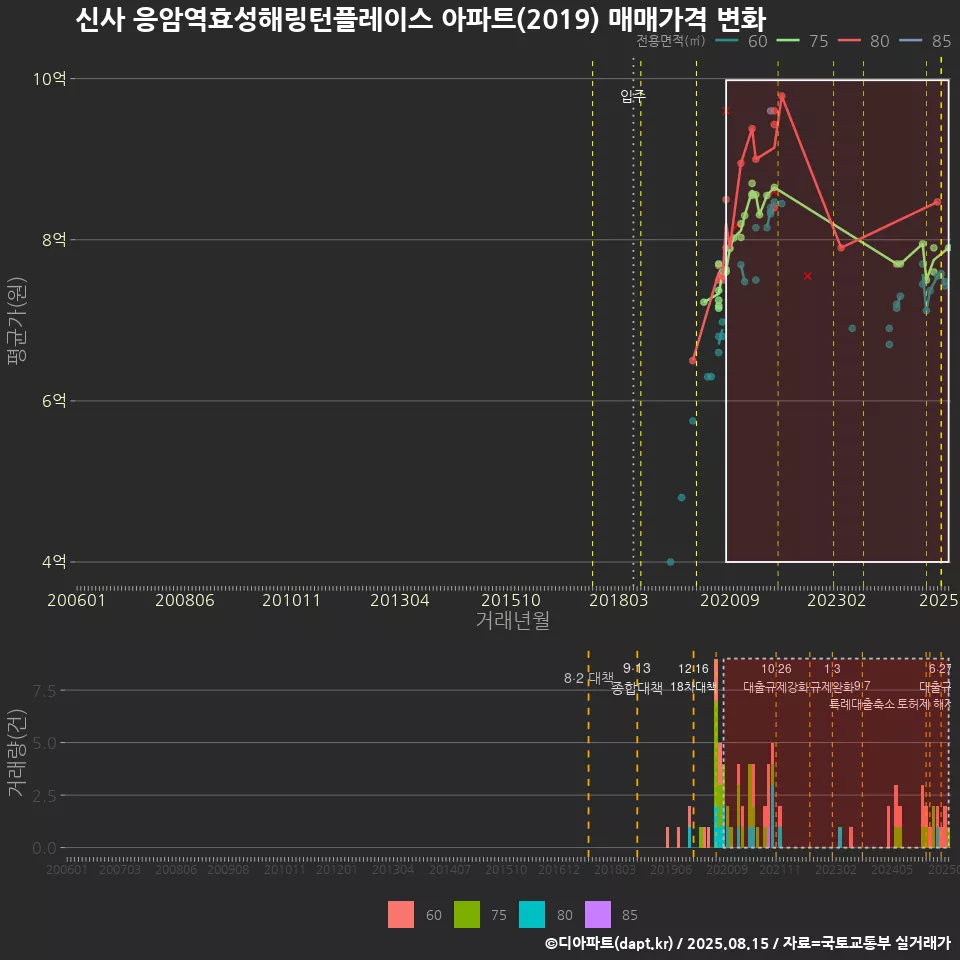The image size is (960, 960).
Task: Click the green 75 swatch in bottom legend
Action: pos(467,915)
